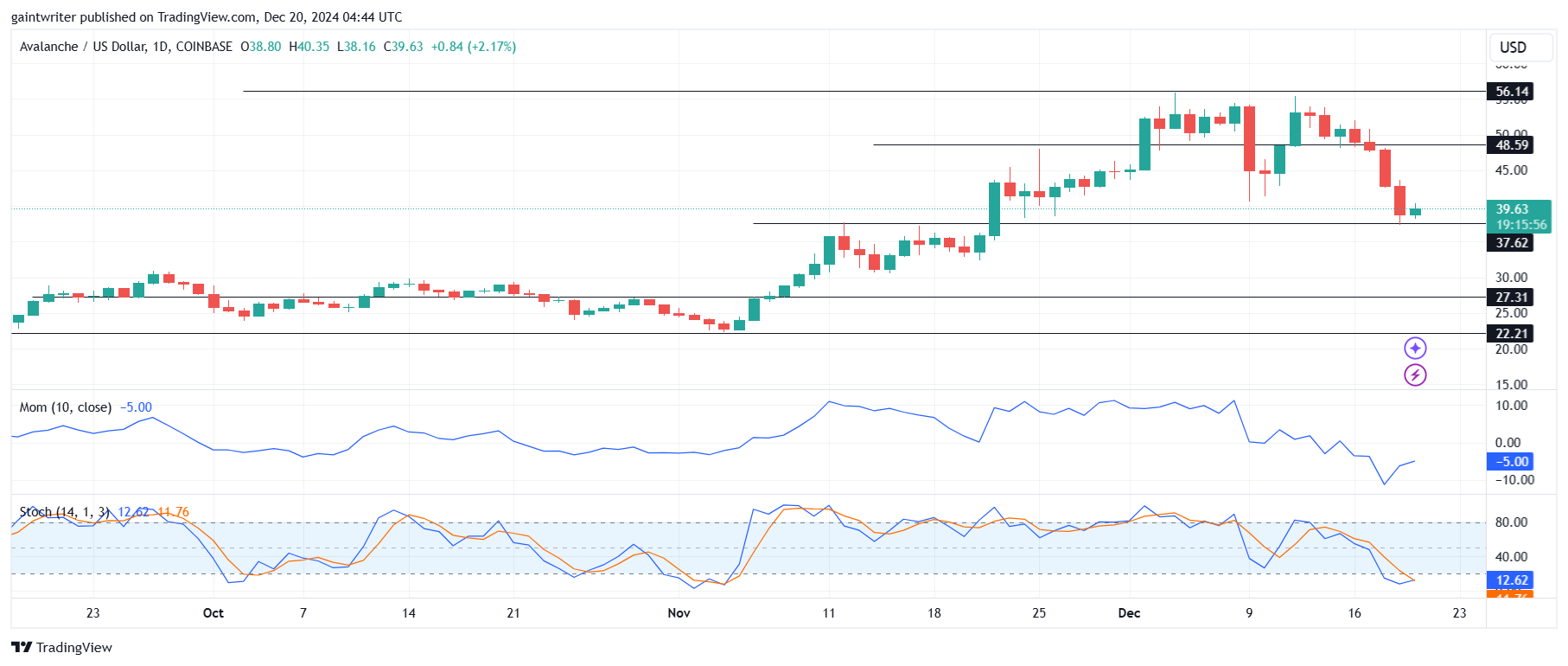Click the Nov date label on time axis
Viewport: 1568px width, 666px height.
point(679,613)
